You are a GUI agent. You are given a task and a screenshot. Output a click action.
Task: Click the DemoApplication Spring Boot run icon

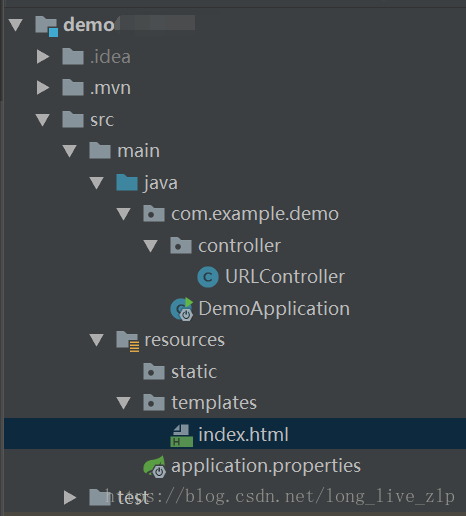182,309
